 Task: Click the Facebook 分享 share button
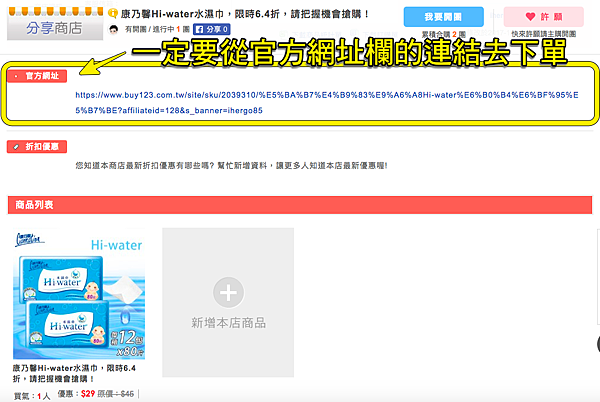point(211,29)
